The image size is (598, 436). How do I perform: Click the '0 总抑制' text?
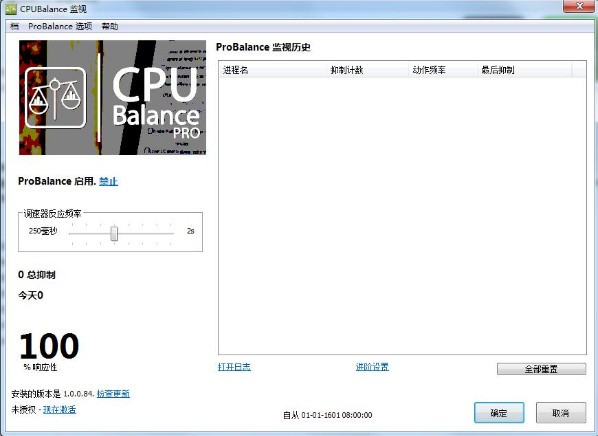[x=37, y=275]
